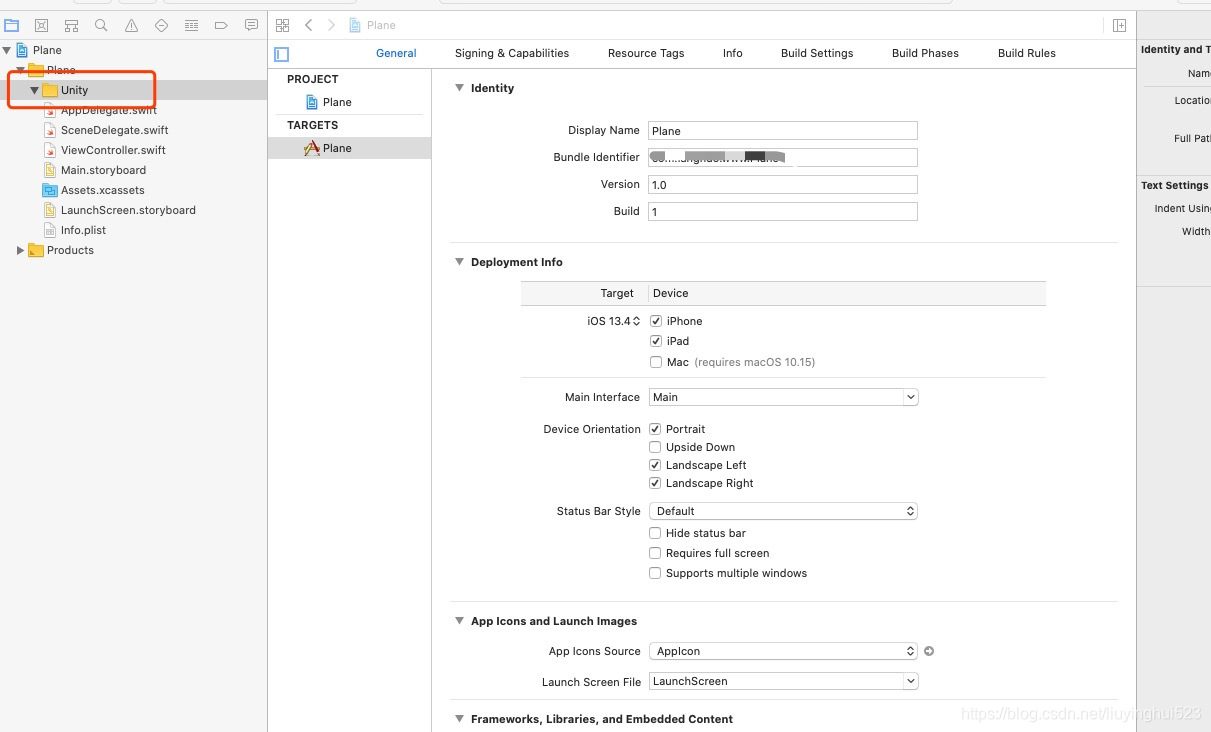Switch to the Build Rules tab
The image size is (1211, 732).
click(x=1027, y=53)
